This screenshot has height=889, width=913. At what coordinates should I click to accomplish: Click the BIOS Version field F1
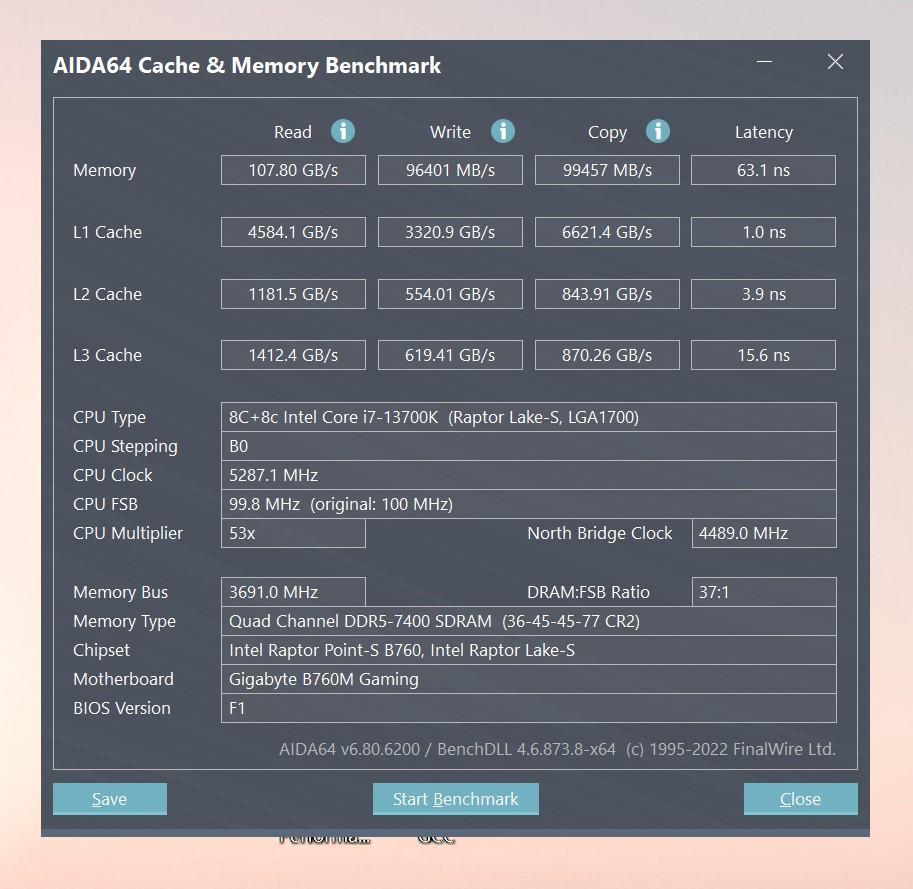coord(529,709)
